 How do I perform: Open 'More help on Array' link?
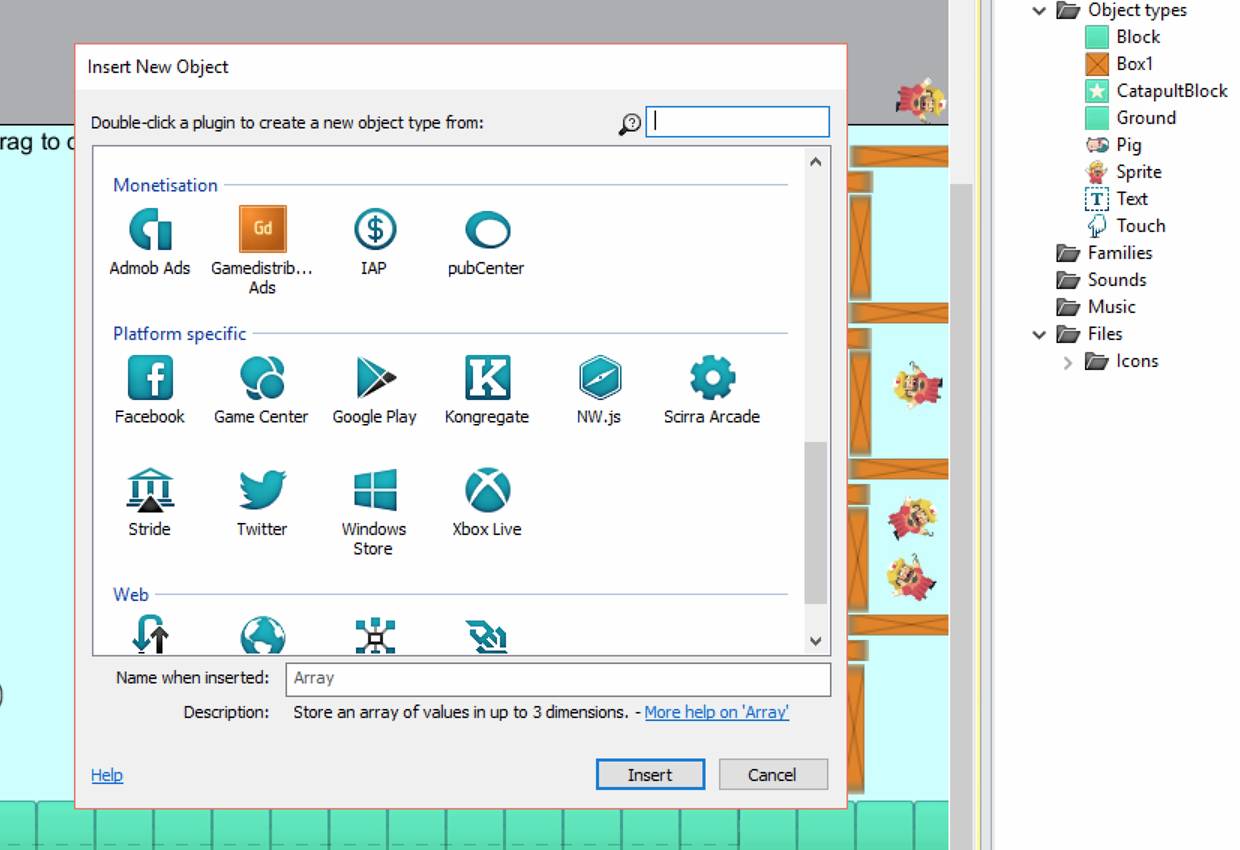click(x=717, y=712)
